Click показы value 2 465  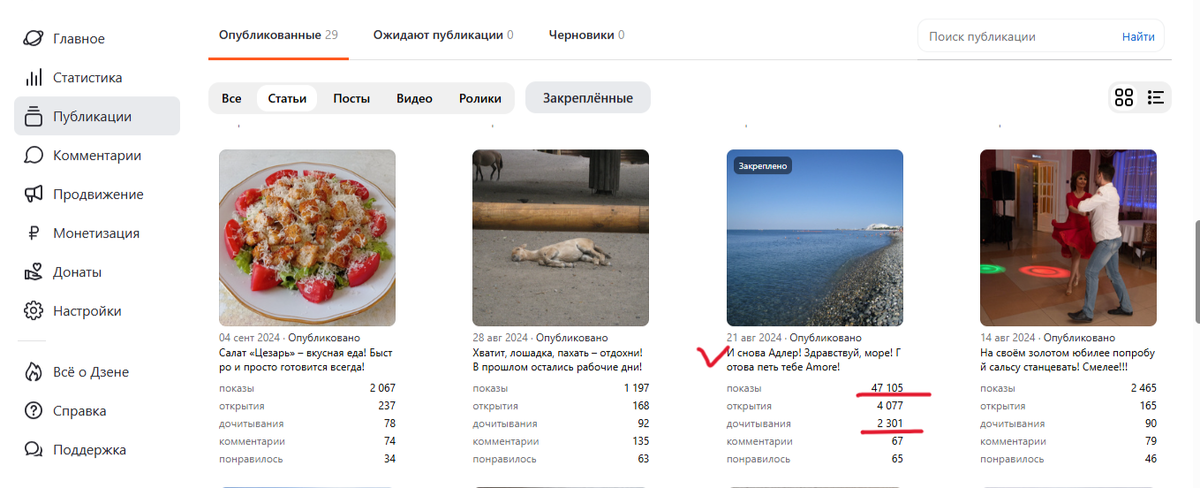click(x=1143, y=388)
